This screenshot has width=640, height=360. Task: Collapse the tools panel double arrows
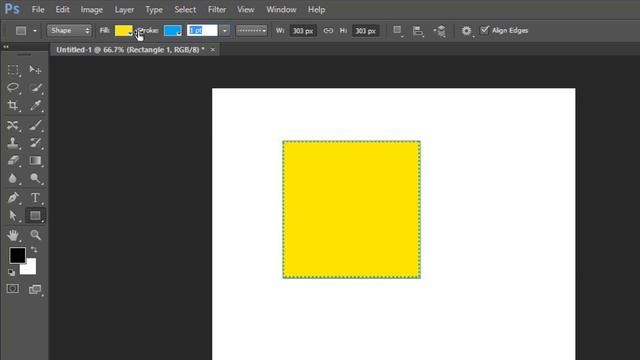click(6, 47)
